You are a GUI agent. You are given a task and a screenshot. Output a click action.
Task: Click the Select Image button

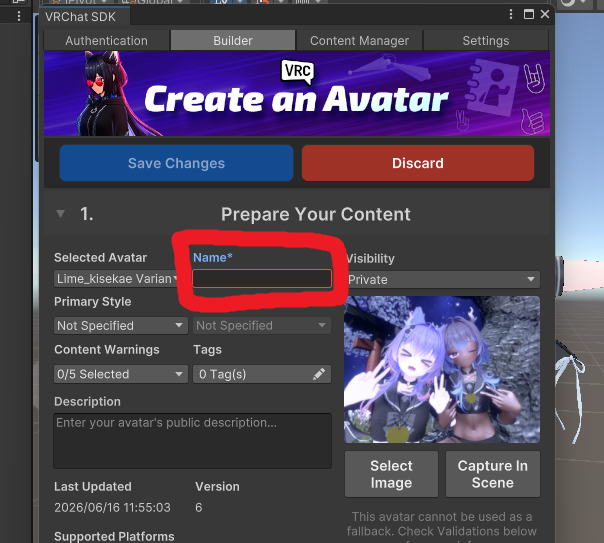pyautogui.click(x=391, y=474)
